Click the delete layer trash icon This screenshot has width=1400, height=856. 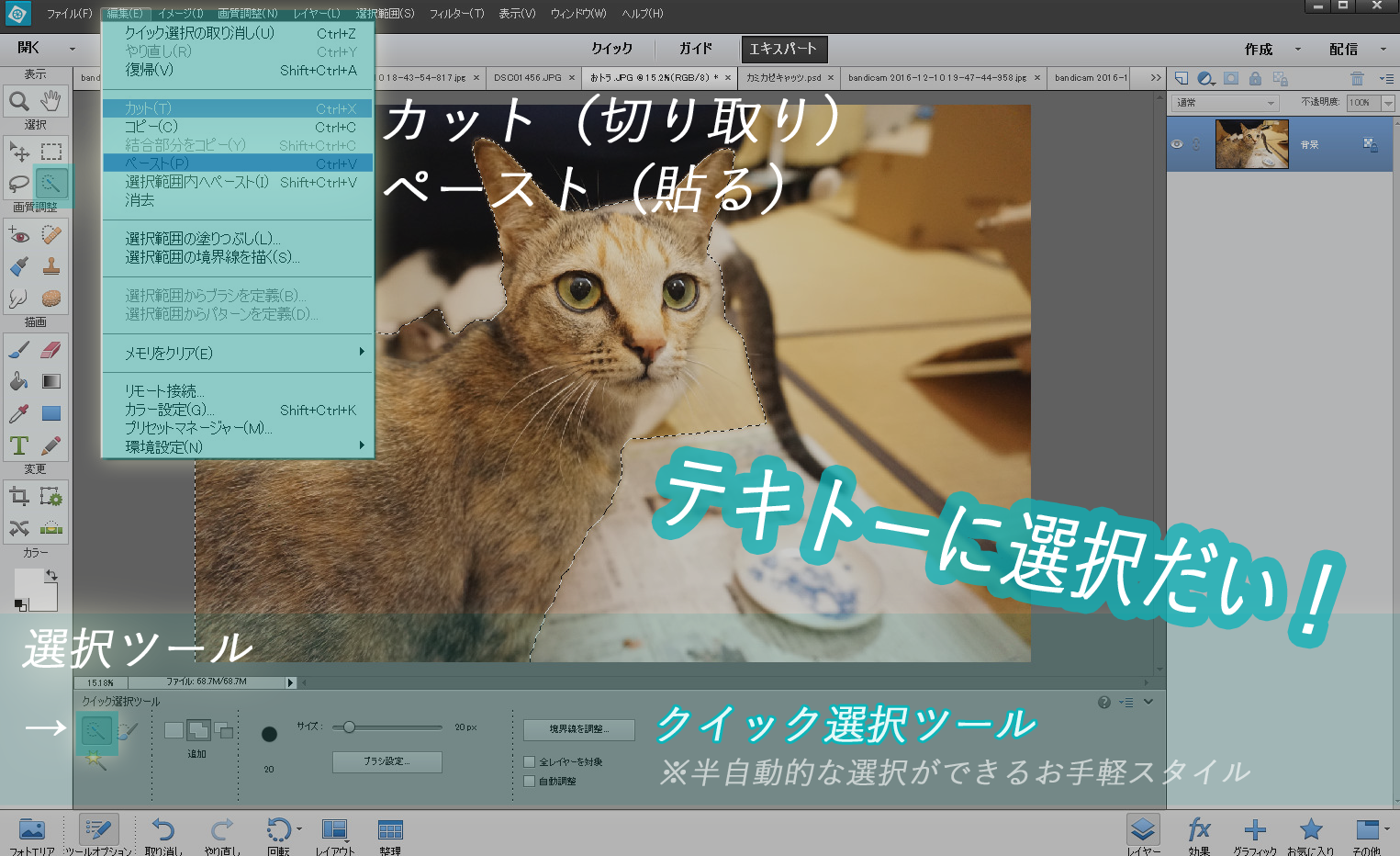click(1358, 78)
